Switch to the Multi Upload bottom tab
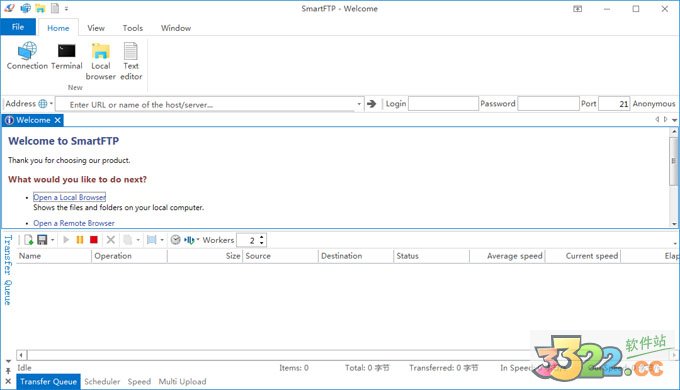This screenshot has height=390, width=680. (x=182, y=382)
